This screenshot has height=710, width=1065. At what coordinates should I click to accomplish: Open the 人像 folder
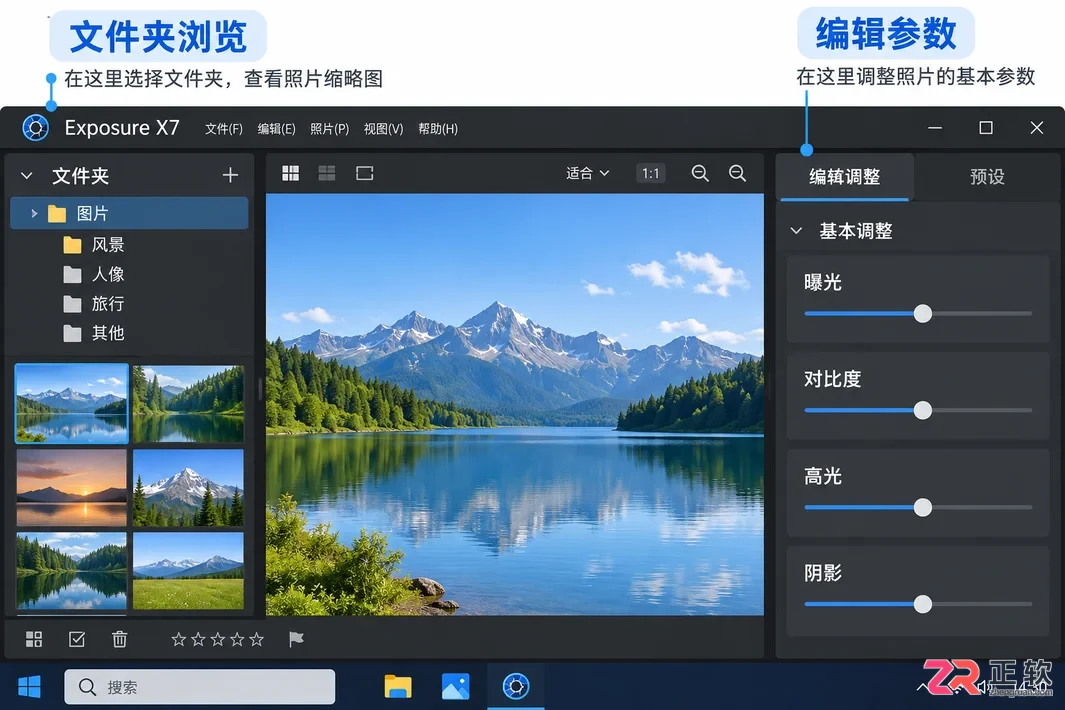tap(94, 274)
